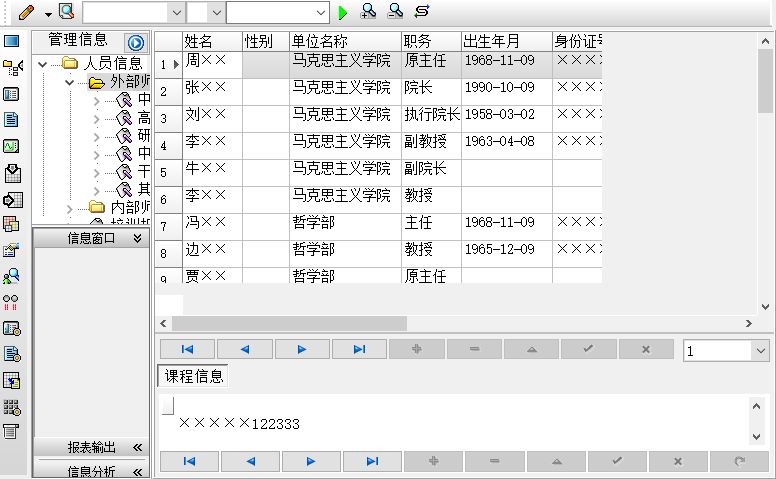Click the refresh button in bottom course navigator
This screenshot has width=776, height=479.
coord(739,461)
